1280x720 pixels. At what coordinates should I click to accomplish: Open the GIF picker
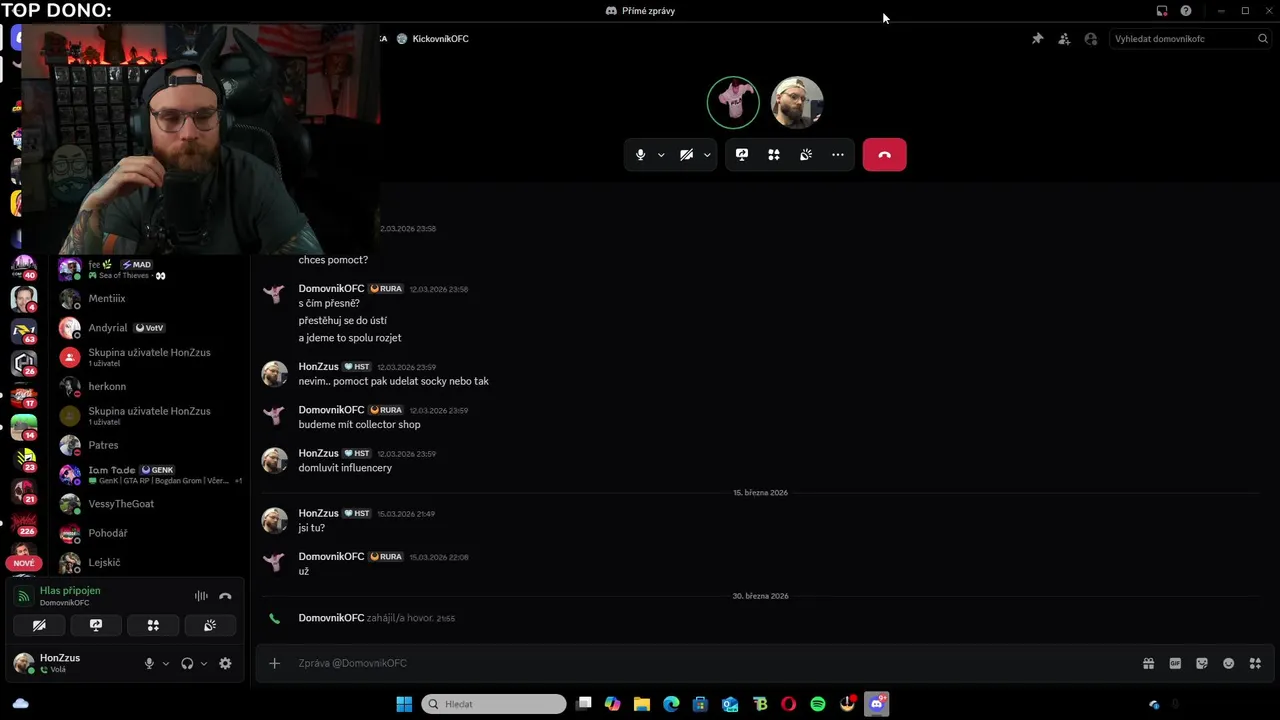pyautogui.click(x=1175, y=663)
